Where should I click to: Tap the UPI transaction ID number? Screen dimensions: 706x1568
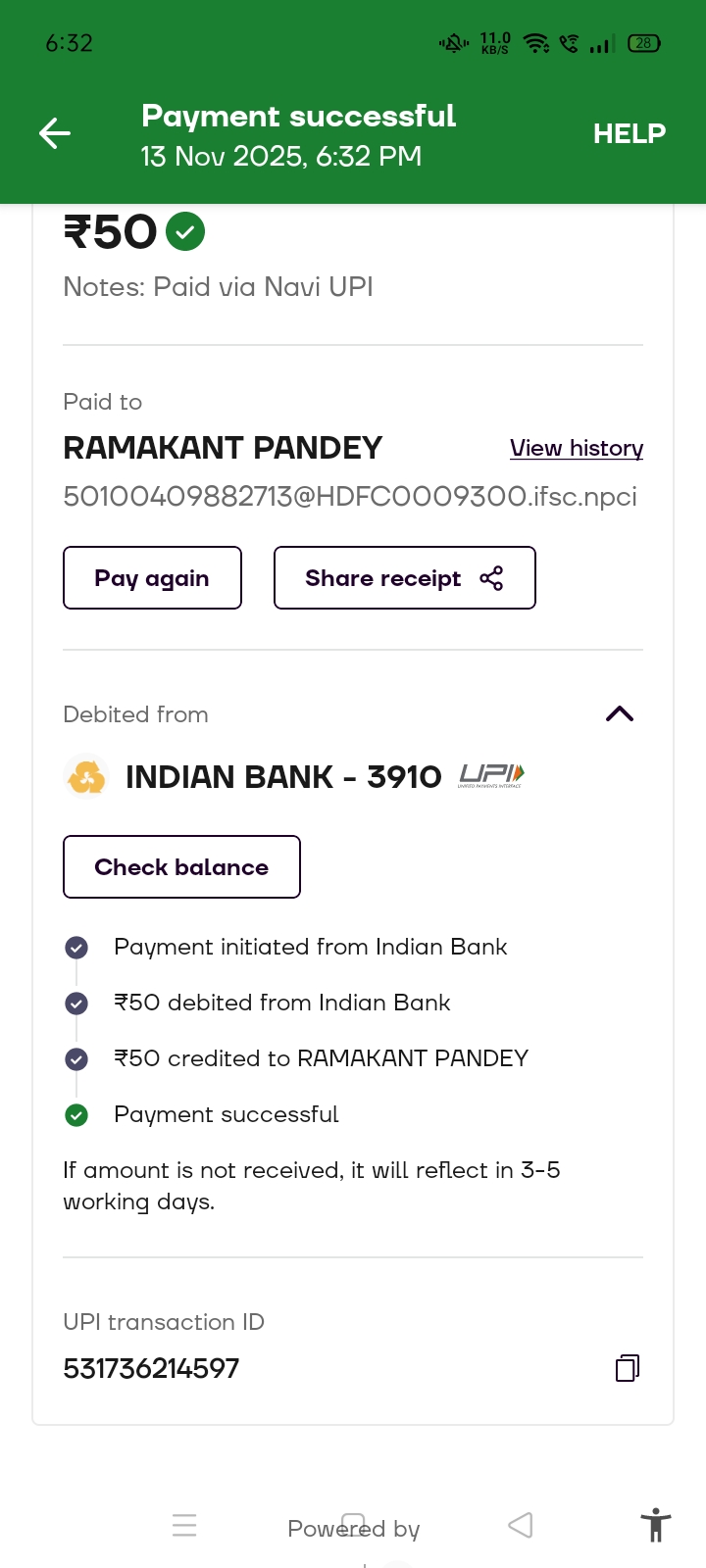pyautogui.click(x=151, y=1368)
